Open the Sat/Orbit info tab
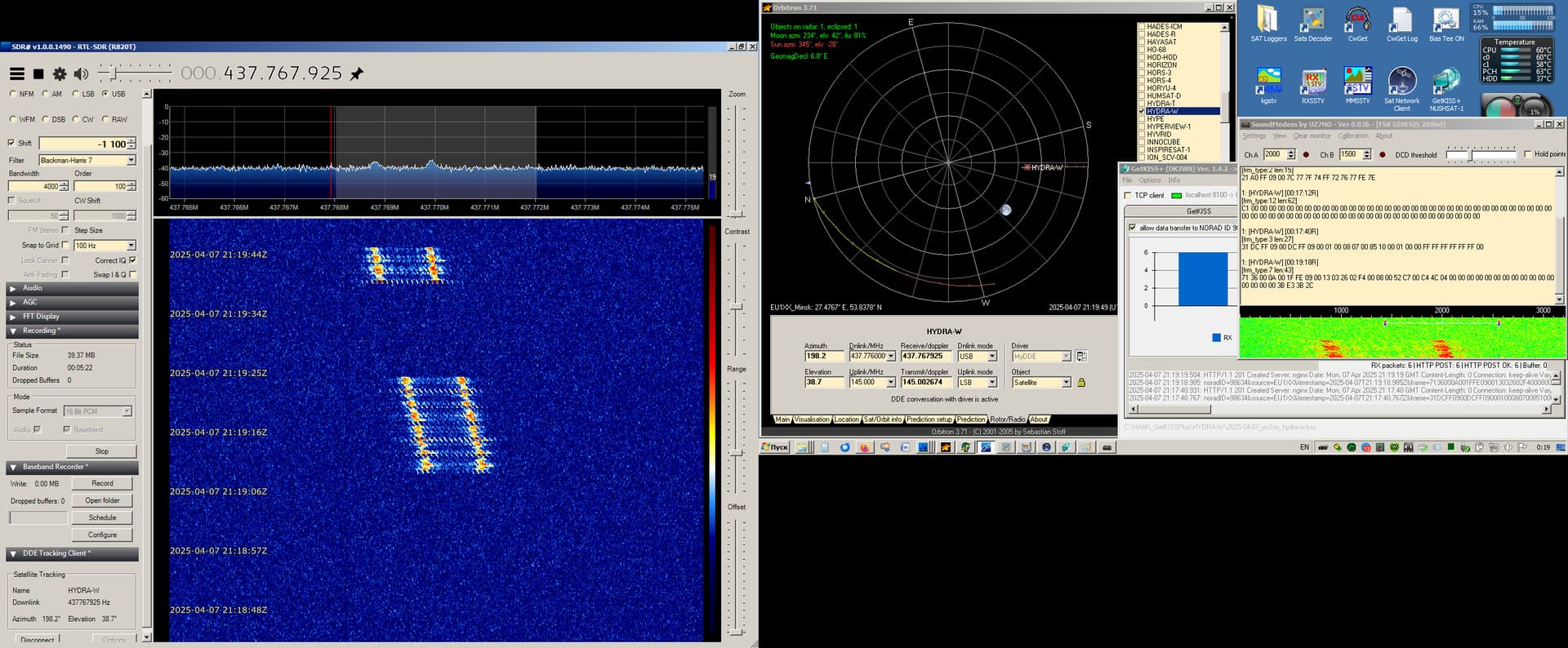This screenshot has width=1568, height=648. 883,419
